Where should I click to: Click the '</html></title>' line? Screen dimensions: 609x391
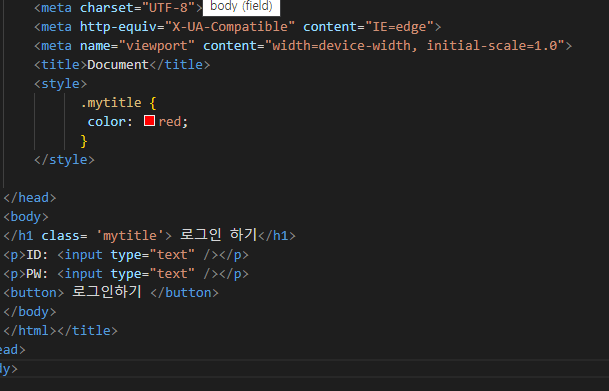tap(61, 331)
